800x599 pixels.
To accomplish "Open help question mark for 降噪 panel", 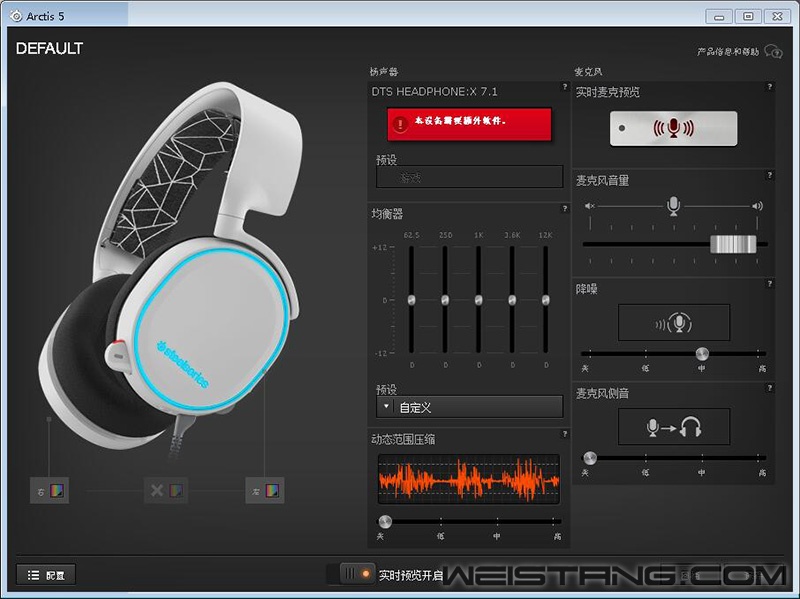I will [x=769, y=284].
